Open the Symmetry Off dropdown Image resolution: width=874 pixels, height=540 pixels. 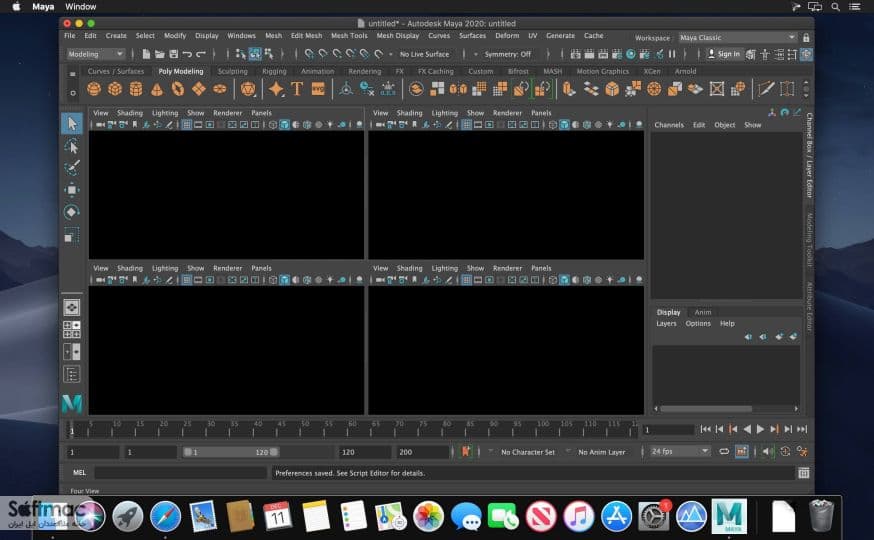[507, 54]
